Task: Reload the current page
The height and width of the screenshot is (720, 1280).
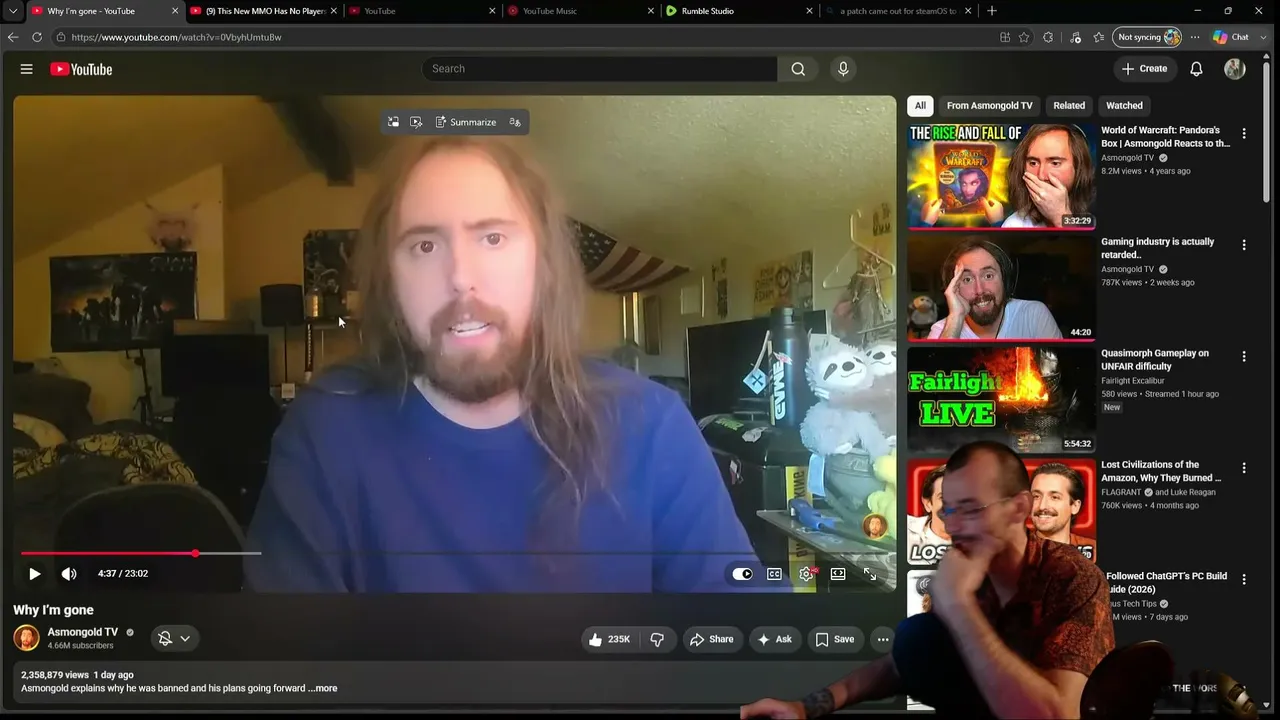Action: click(x=37, y=37)
